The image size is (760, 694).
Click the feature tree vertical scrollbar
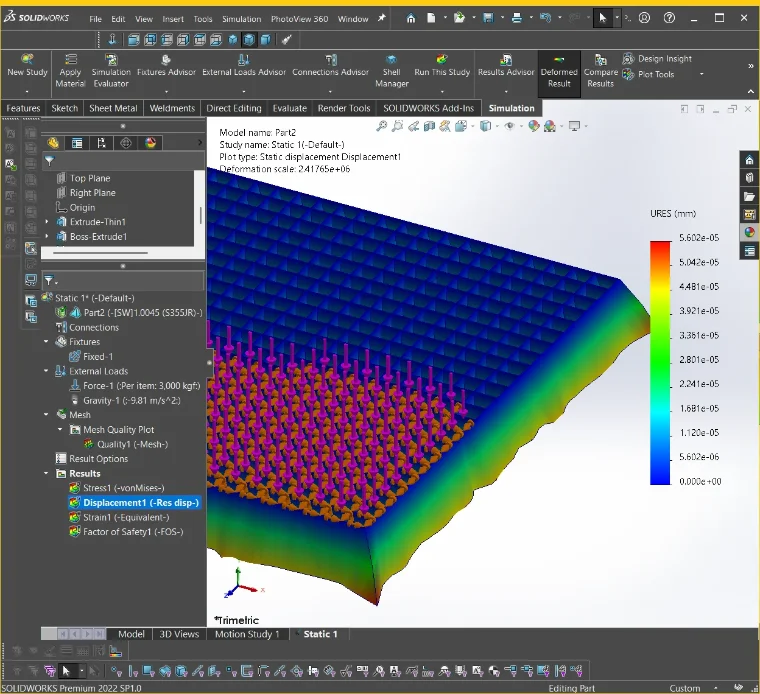(x=201, y=216)
